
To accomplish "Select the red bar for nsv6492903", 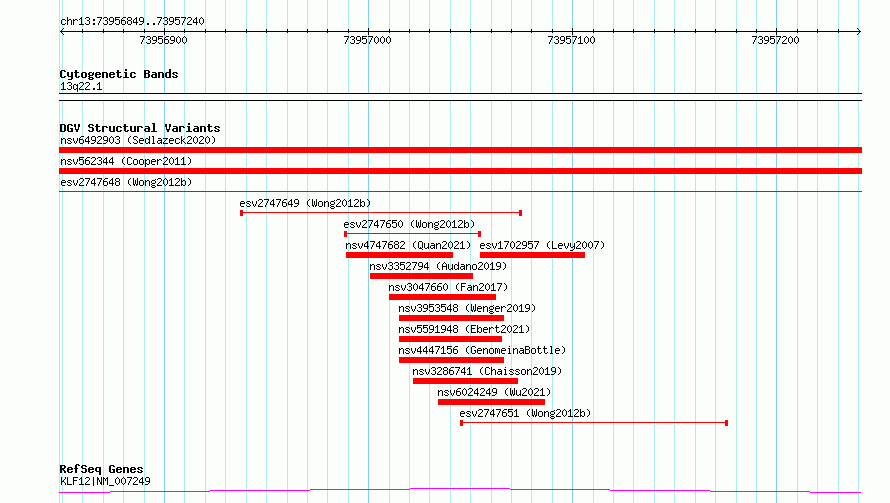I will coord(460,150).
